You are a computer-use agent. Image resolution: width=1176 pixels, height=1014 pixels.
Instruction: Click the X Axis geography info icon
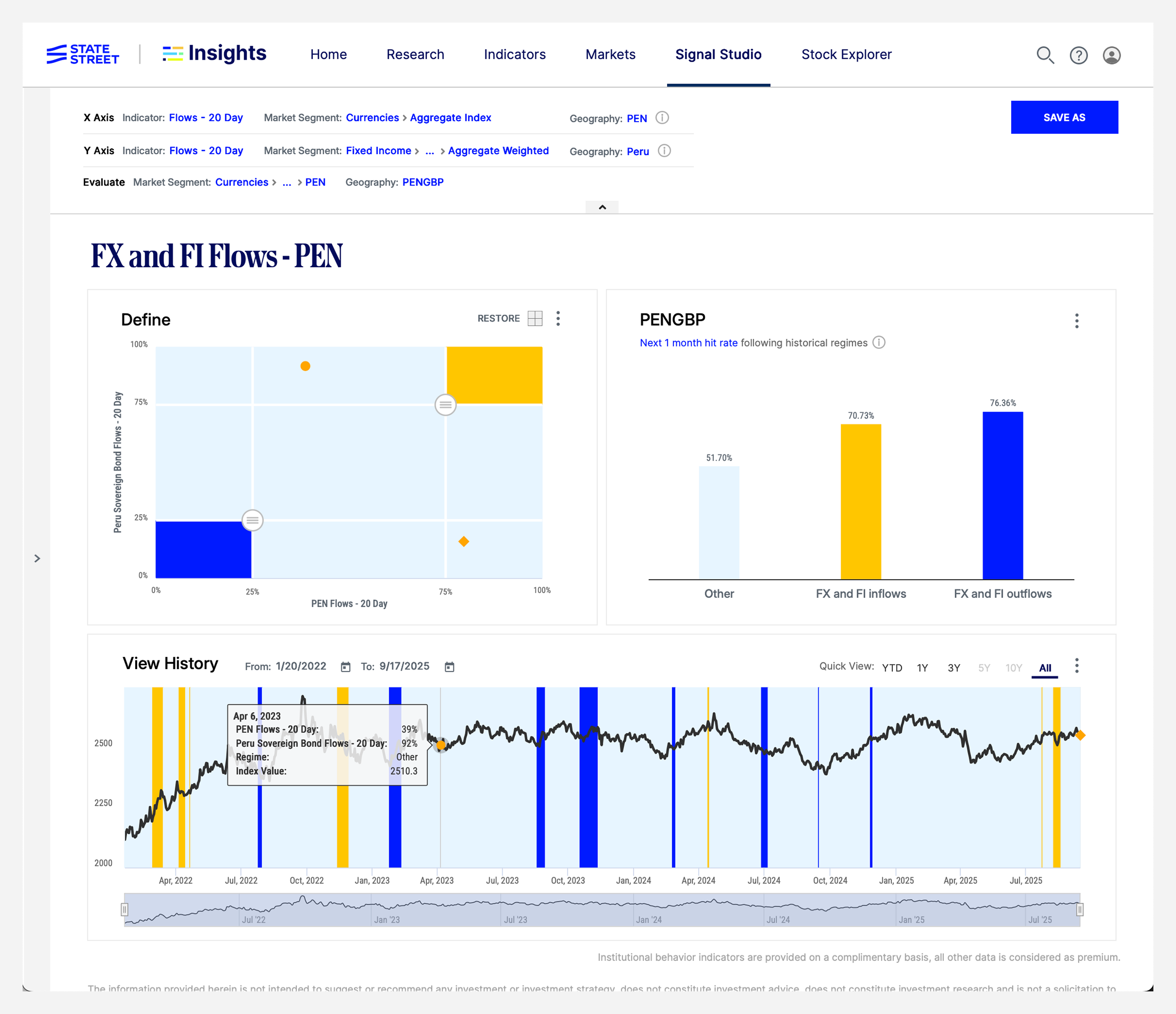pyautogui.click(x=662, y=117)
